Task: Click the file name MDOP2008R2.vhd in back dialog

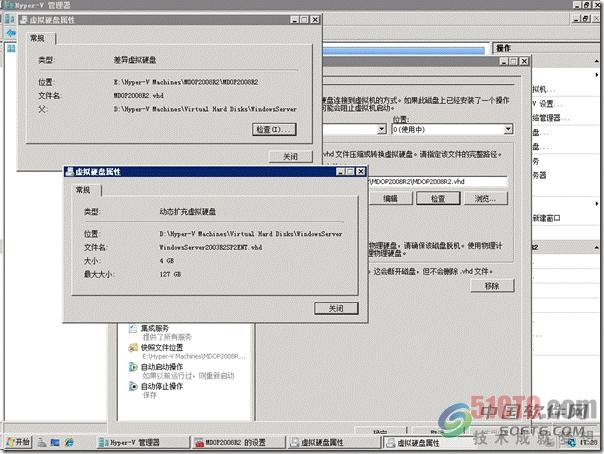Action: (138, 95)
